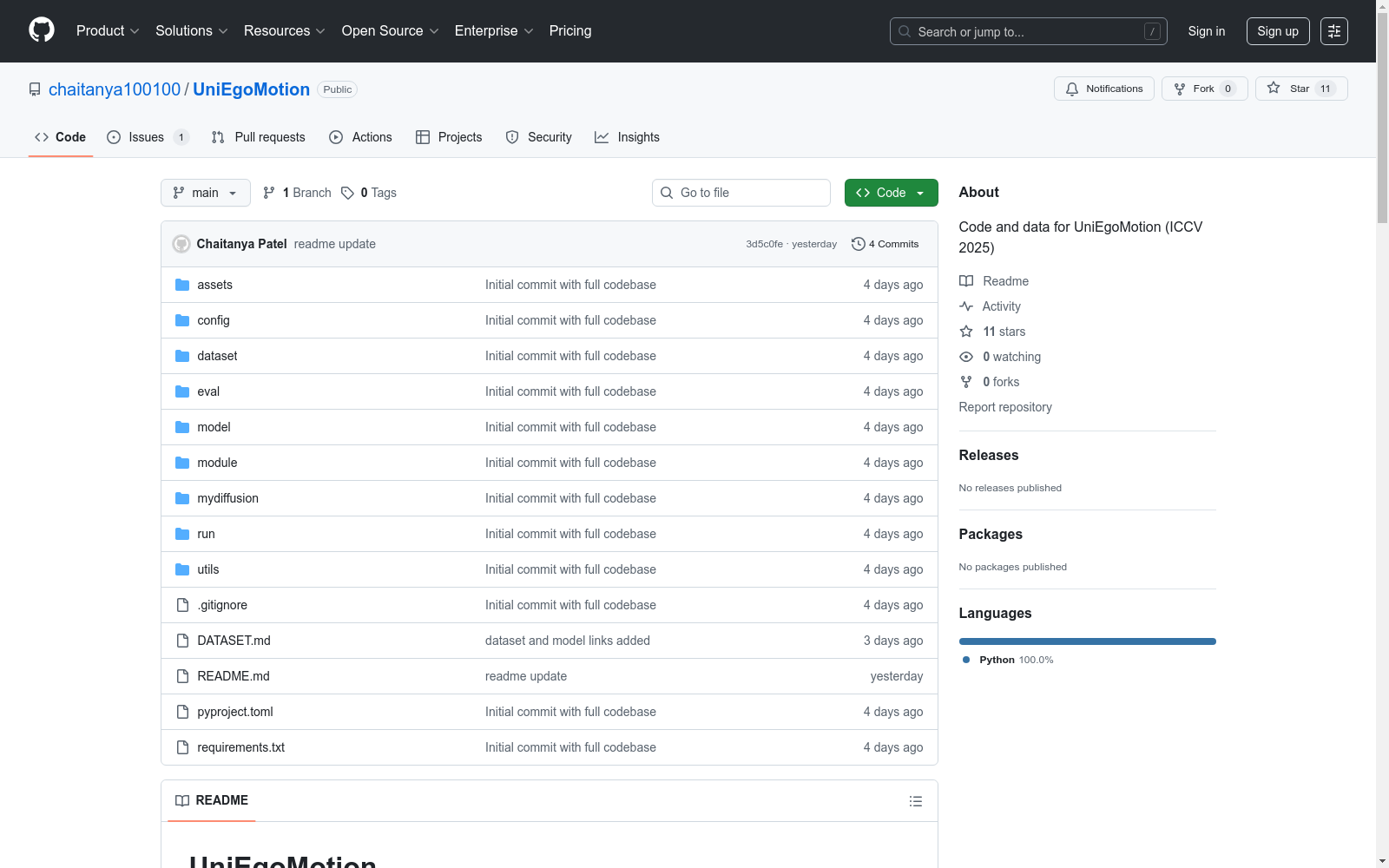This screenshot has height=868, width=1389.
Task: Click the .gitignore file icon
Action: tap(182, 605)
